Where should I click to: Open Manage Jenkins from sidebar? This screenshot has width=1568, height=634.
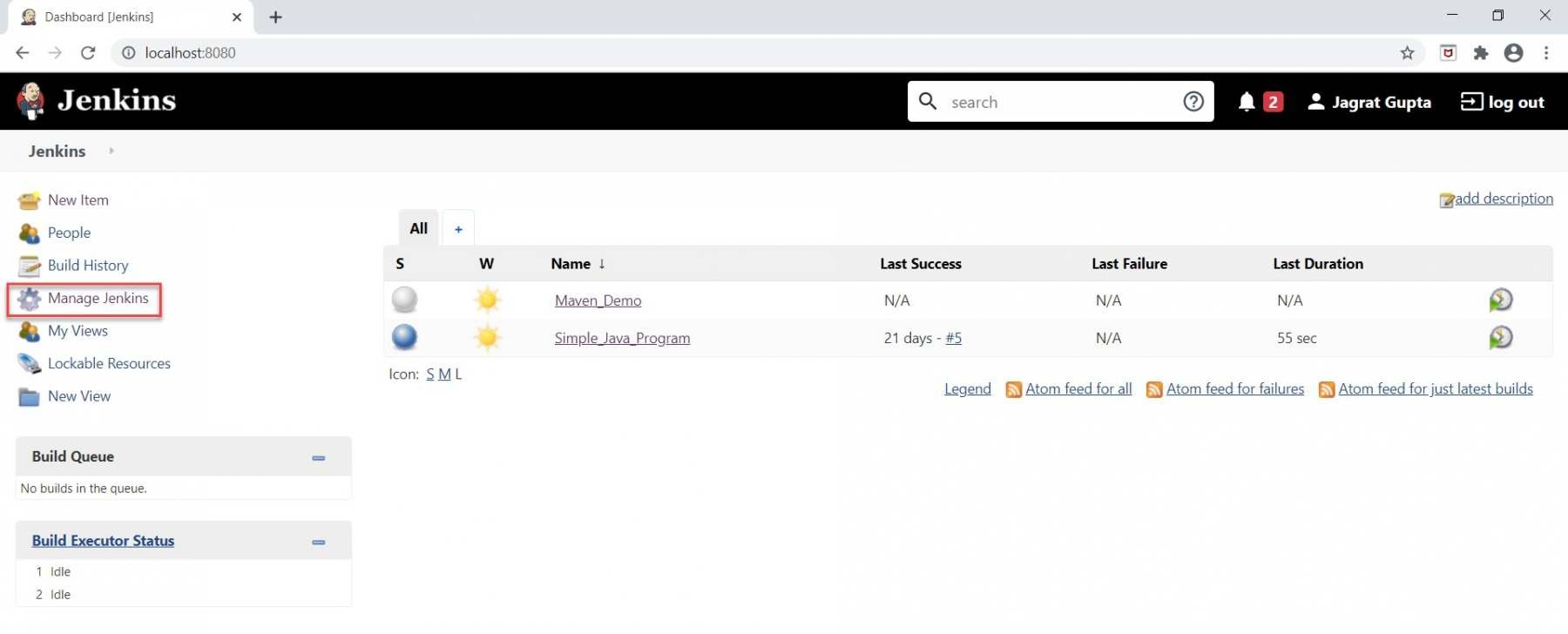98,298
